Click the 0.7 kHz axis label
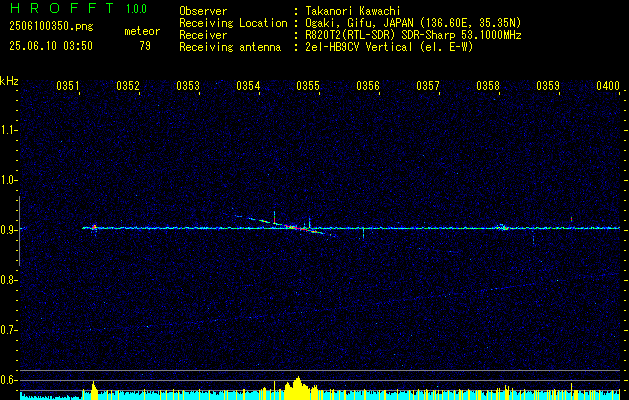Viewport: 629px width, 400px height. [x=8, y=330]
